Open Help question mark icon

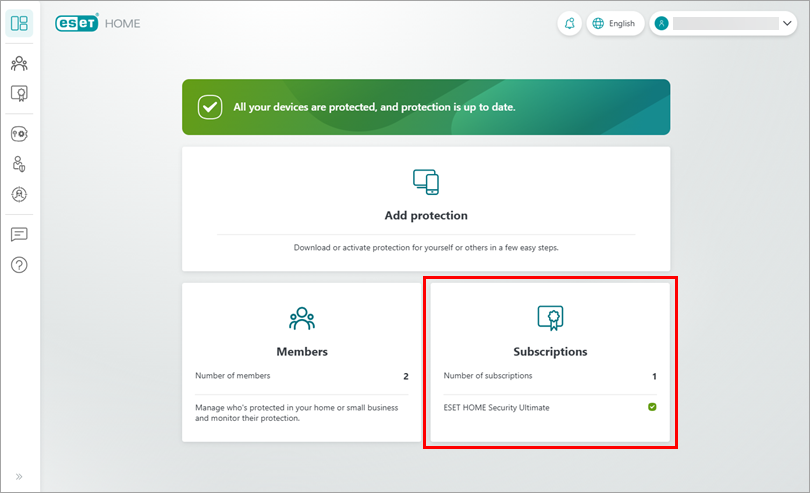(19, 265)
